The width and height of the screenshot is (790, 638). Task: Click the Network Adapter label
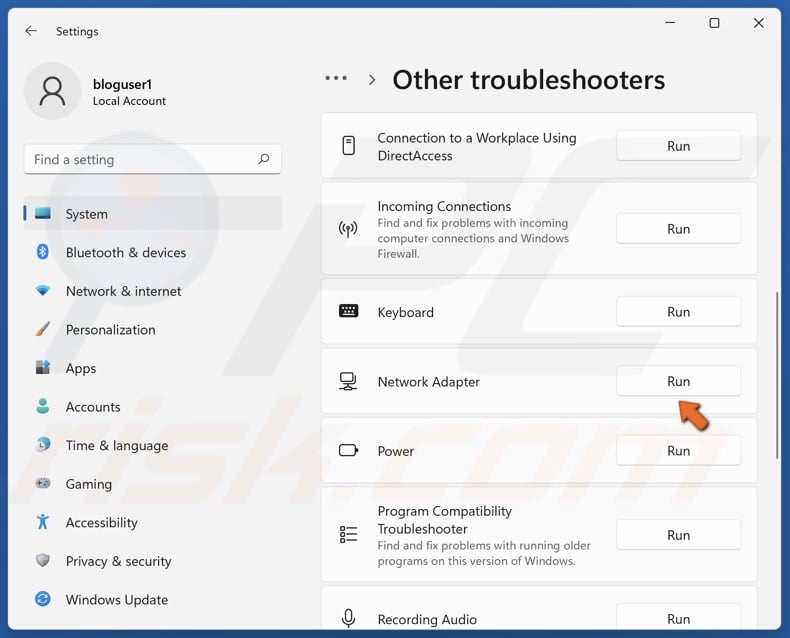(x=428, y=381)
